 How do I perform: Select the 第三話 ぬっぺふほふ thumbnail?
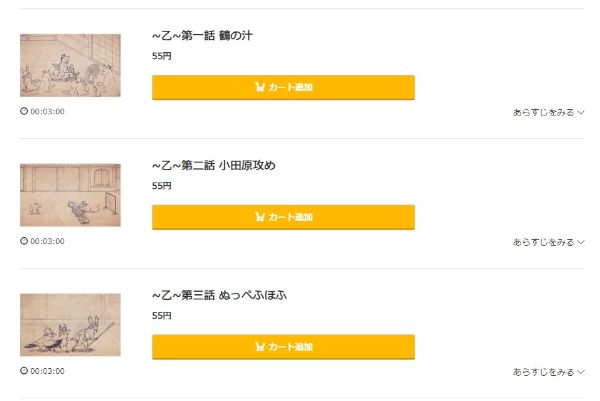[70, 325]
